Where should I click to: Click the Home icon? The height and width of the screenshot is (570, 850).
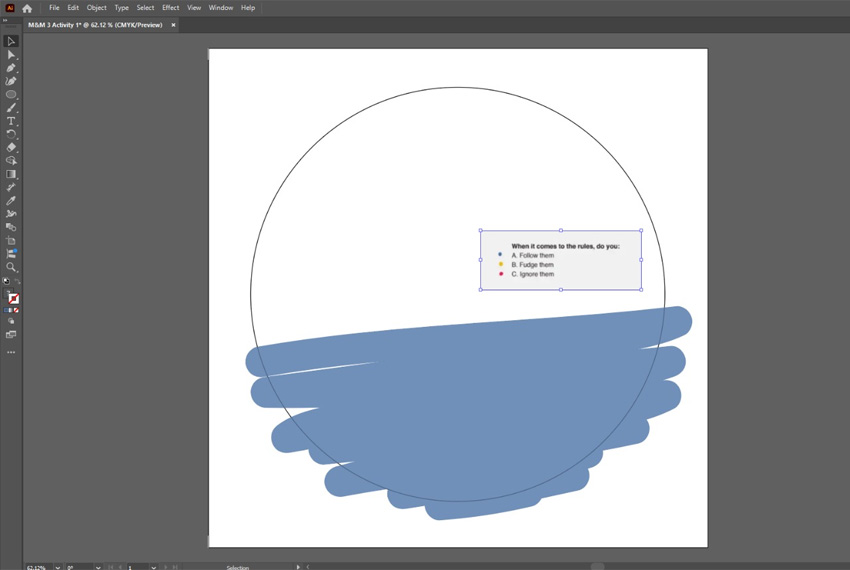pyautogui.click(x=27, y=8)
